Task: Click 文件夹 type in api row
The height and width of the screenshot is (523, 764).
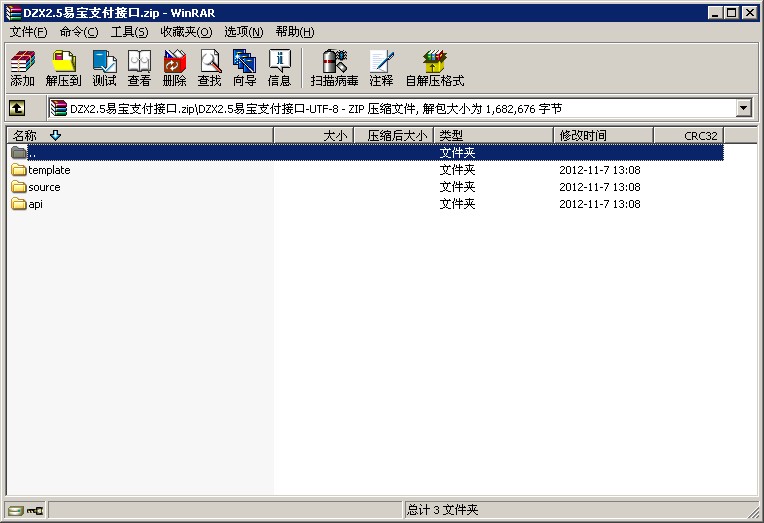Action: [x=457, y=204]
